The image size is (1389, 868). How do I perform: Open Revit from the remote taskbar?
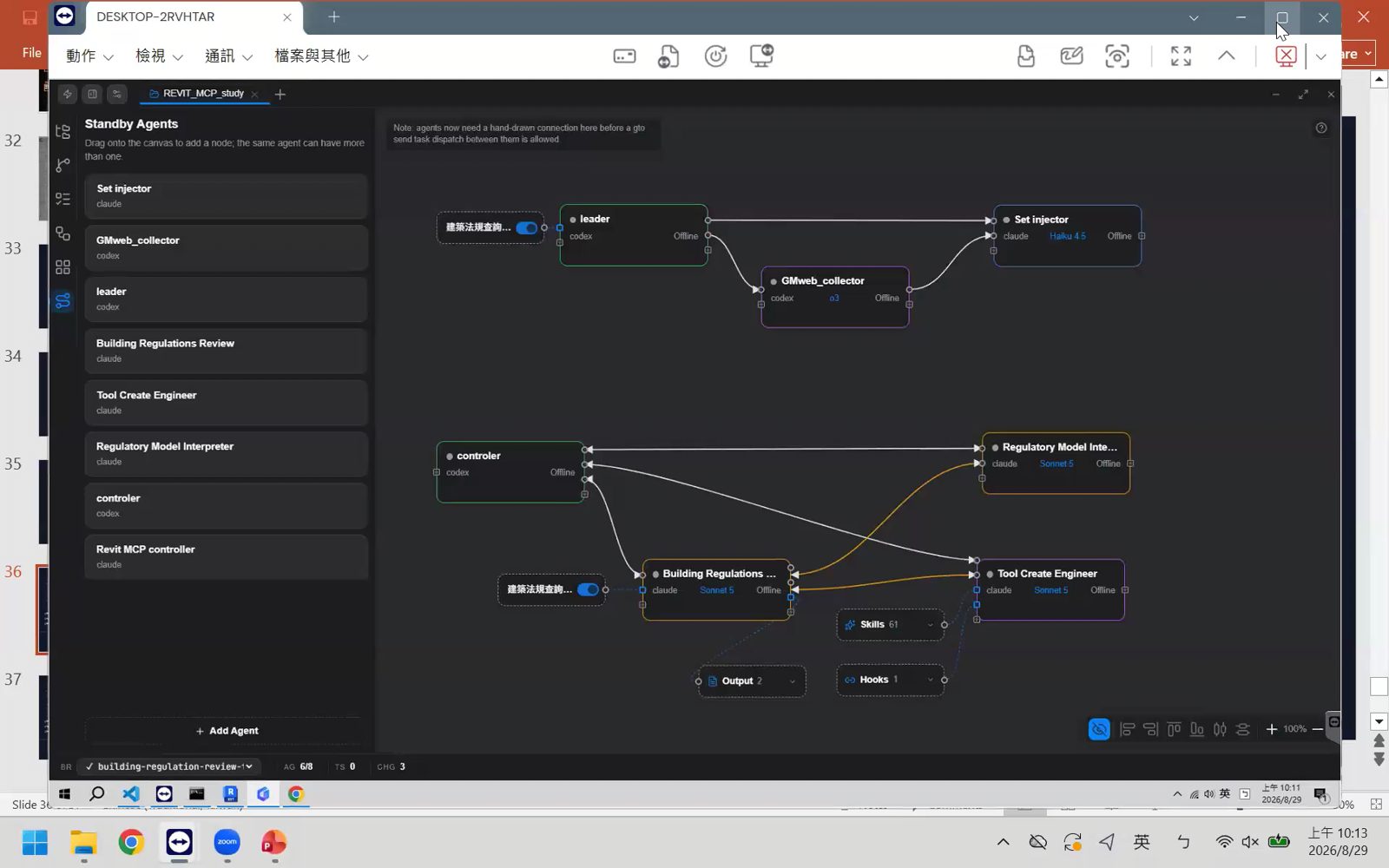tap(230, 793)
